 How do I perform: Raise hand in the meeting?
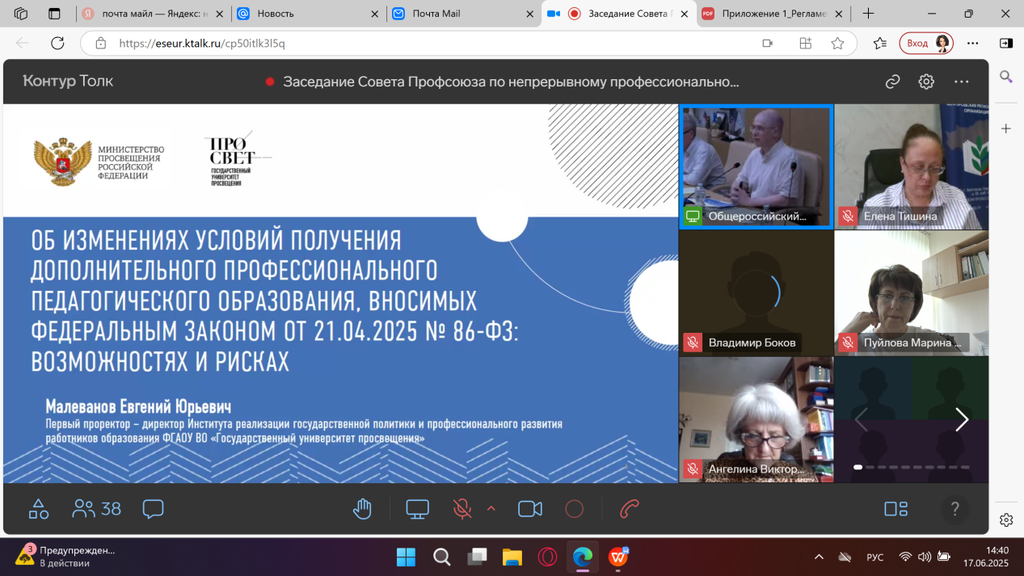362,509
